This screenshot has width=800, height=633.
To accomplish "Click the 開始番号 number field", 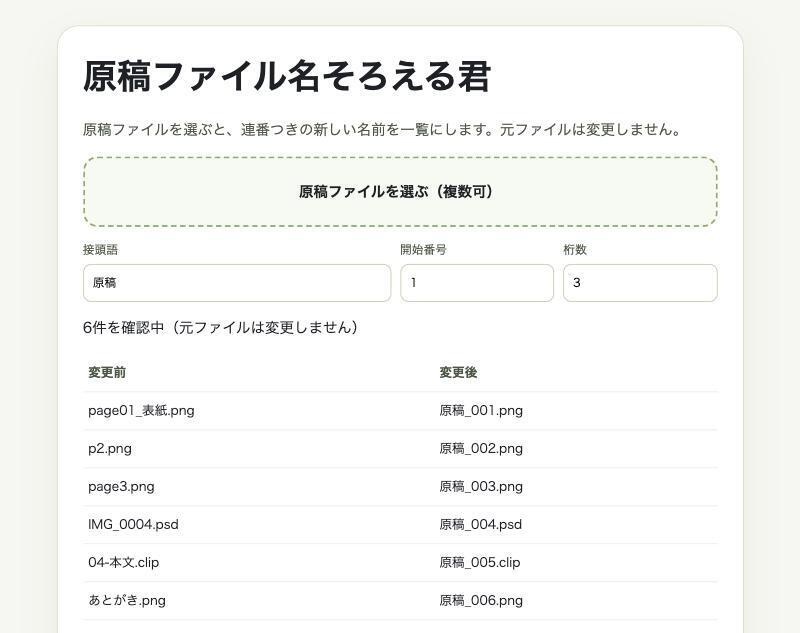I will (x=477, y=283).
